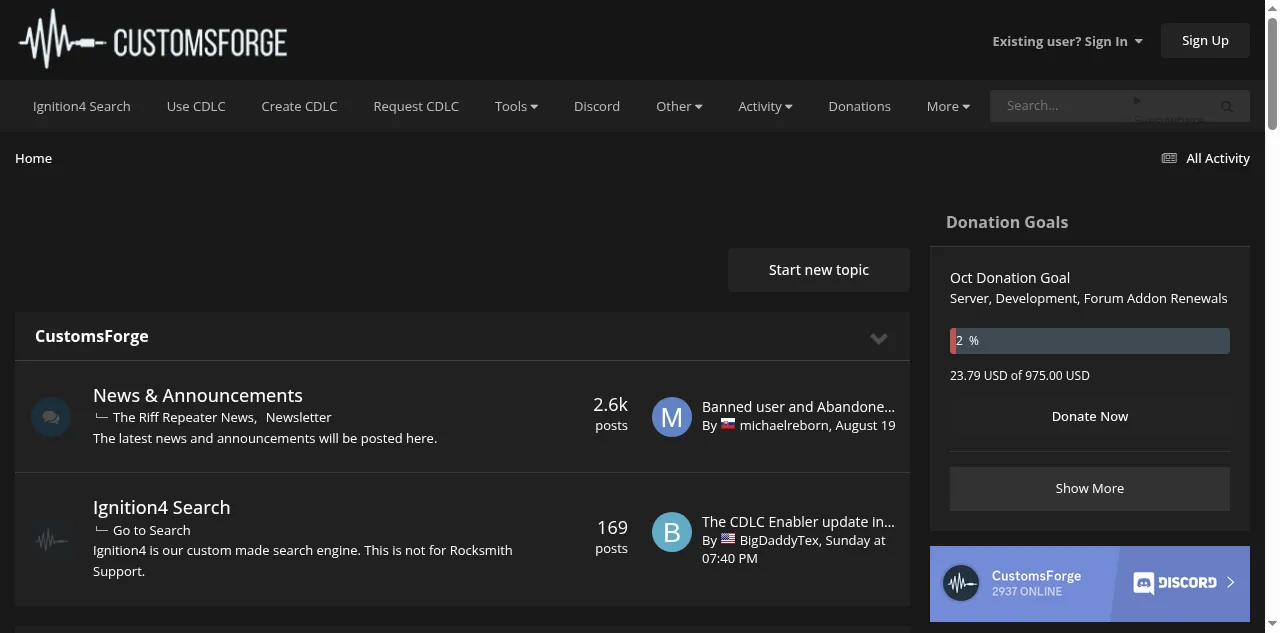Click Show More in Donation Goals

(1090, 489)
